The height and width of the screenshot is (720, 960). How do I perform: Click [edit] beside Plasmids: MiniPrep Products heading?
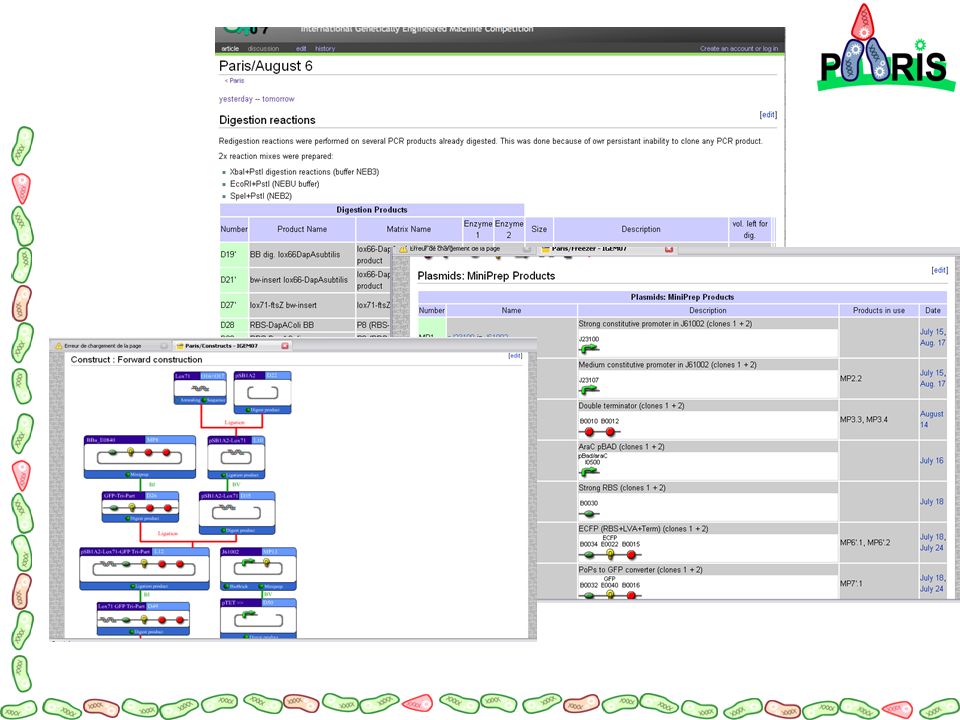tap(939, 270)
